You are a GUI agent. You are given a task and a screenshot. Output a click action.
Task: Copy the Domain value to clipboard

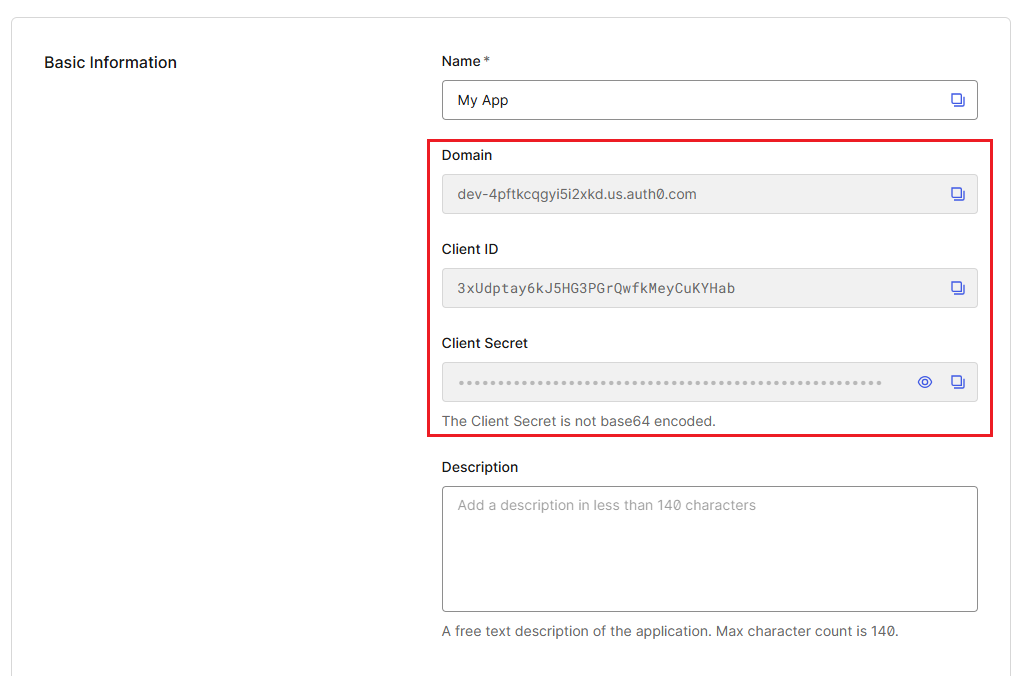[x=957, y=194]
